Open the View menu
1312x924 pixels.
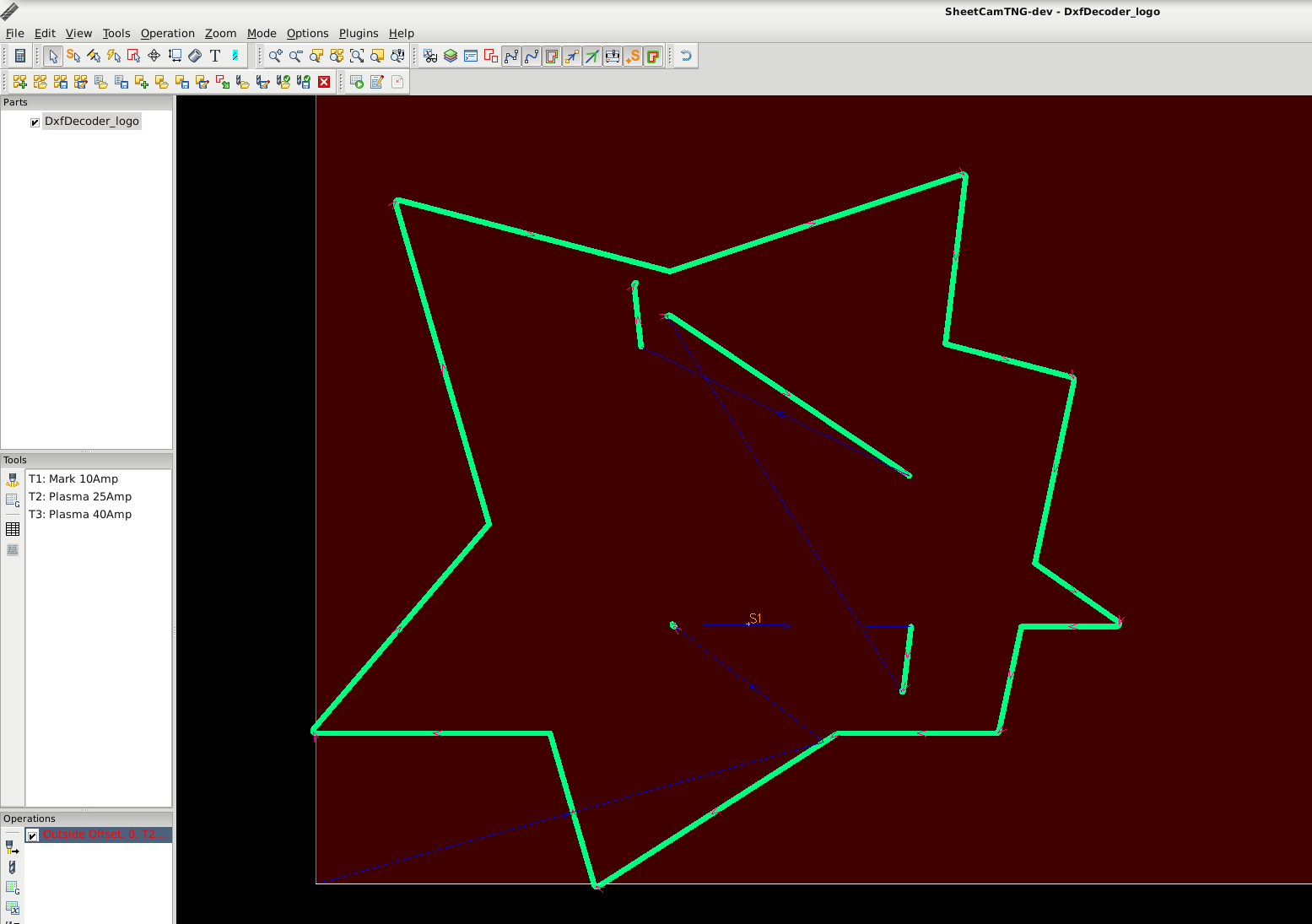click(x=78, y=33)
